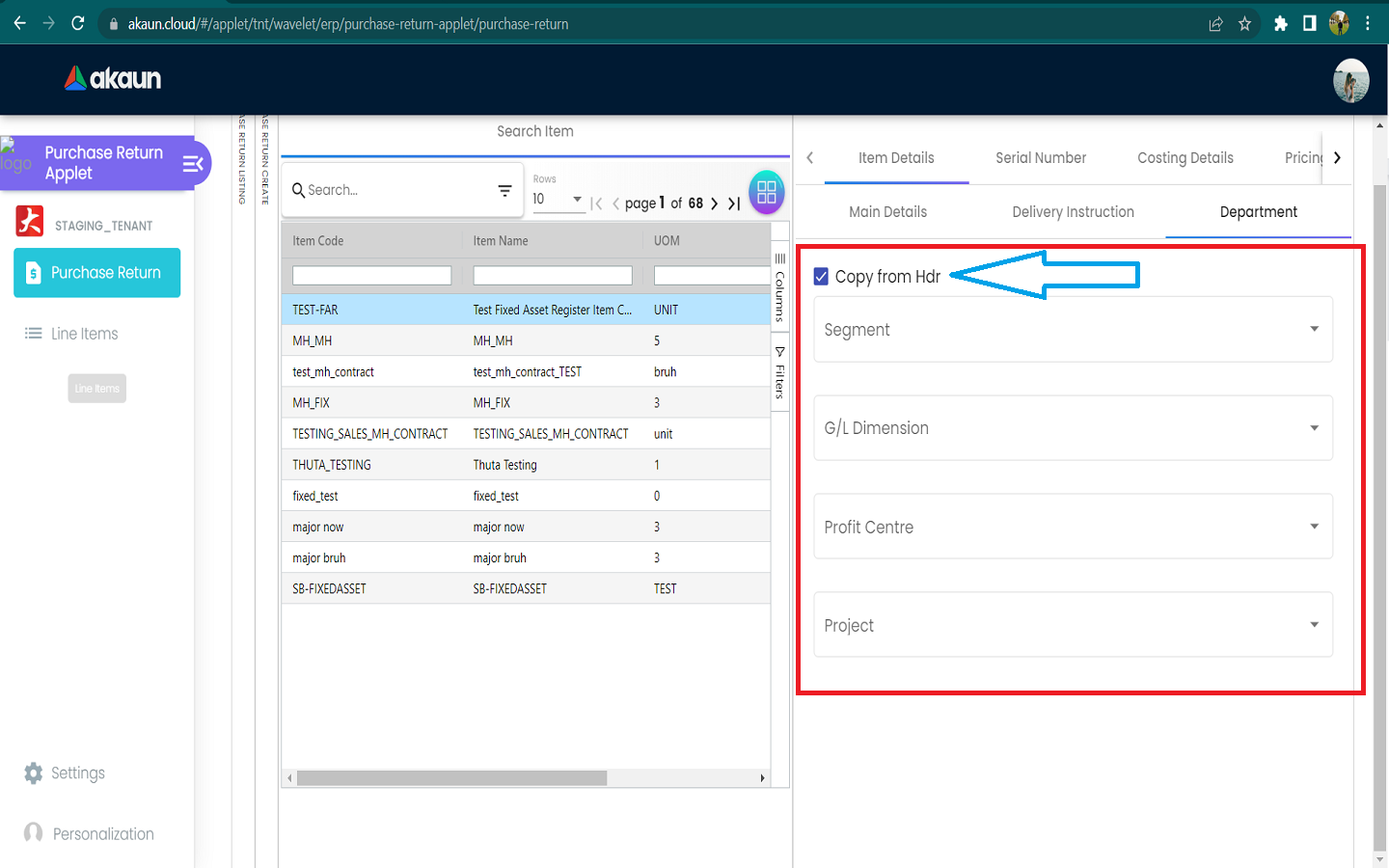Switch to the Serial Number tab
Image resolution: width=1389 pixels, height=868 pixels.
click(x=1040, y=158)
